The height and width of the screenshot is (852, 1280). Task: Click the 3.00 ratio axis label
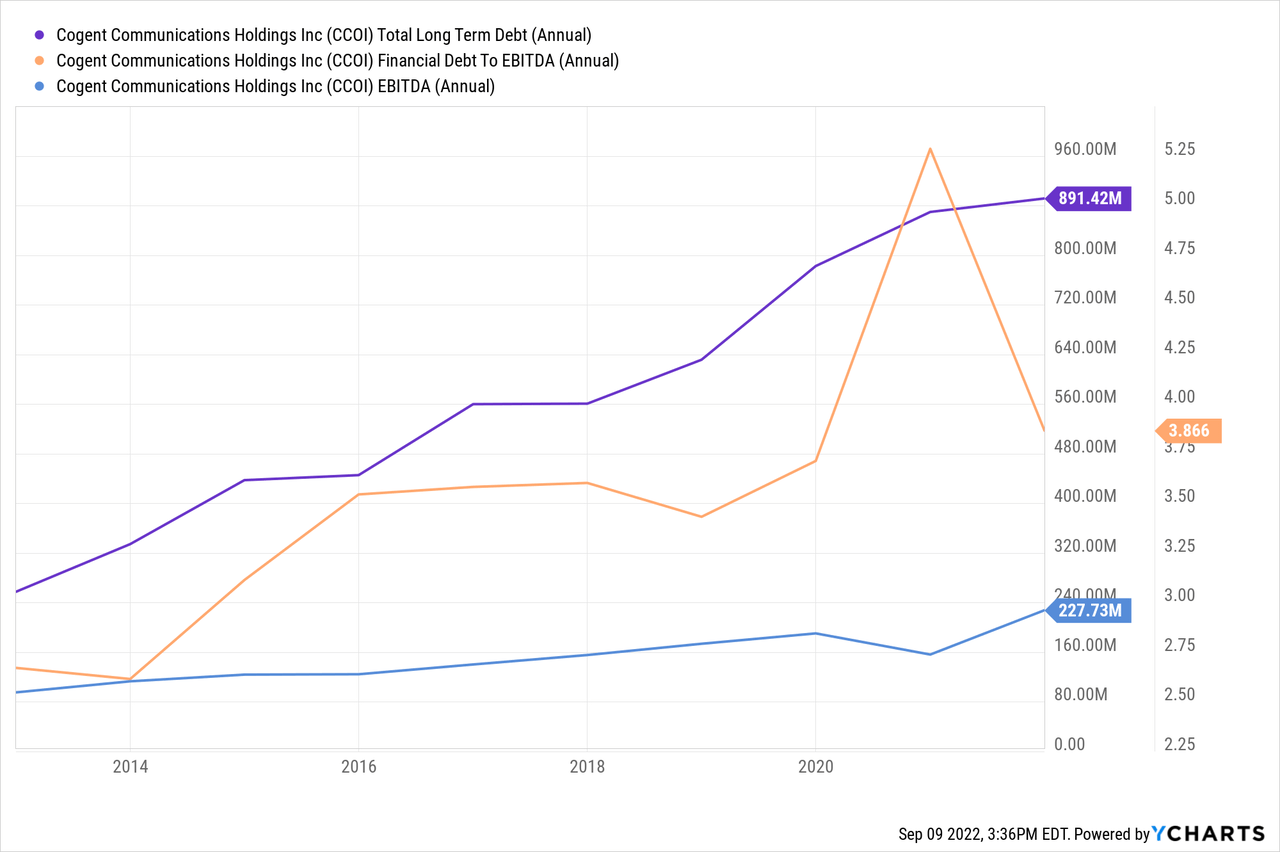tap(1181, 595)
